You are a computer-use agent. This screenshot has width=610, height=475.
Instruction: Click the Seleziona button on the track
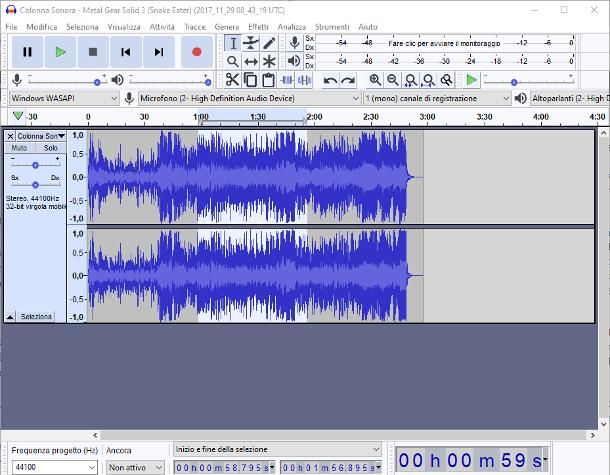click(x=36, y=317)
